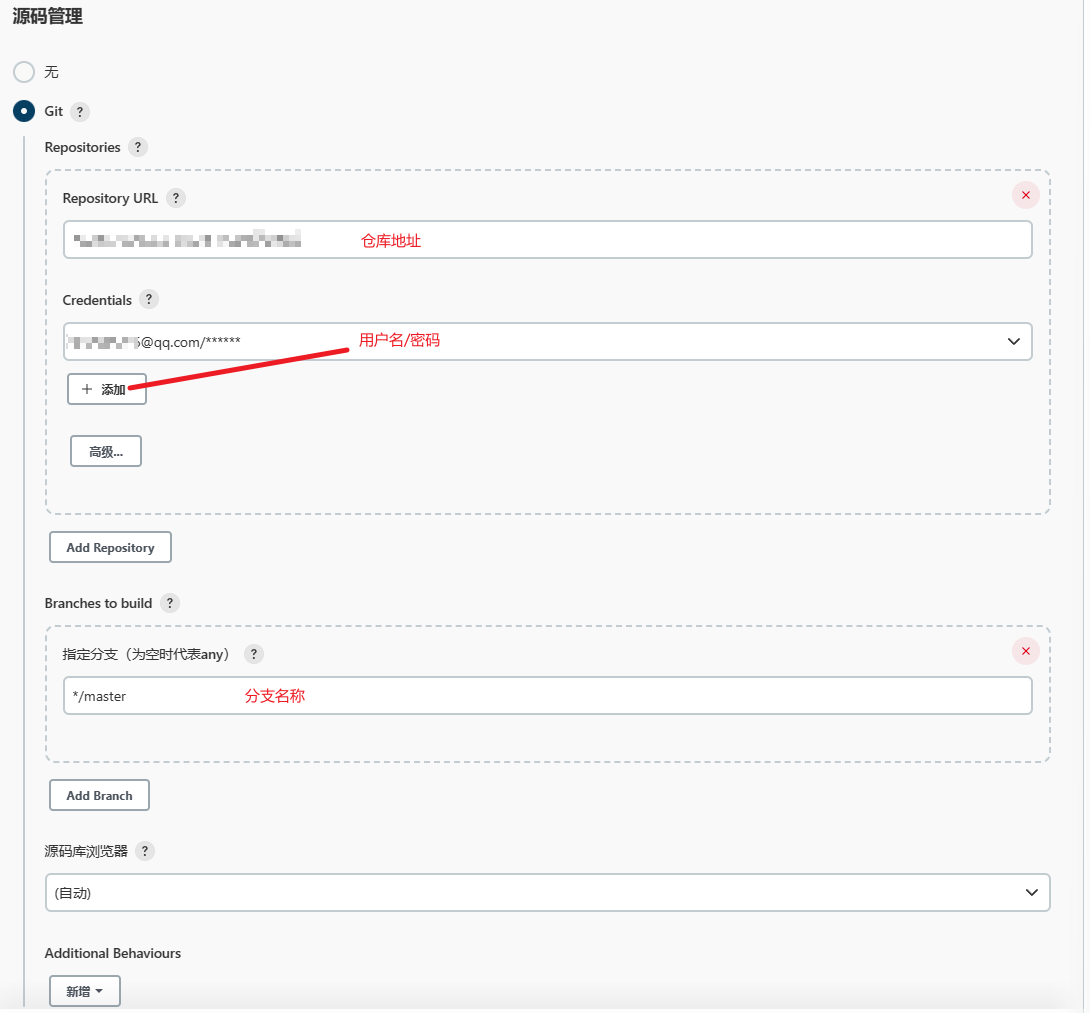The width and height of the screenshot is (1090, 1013).
Task: Click the Add Repository button
Action: pyautogui.click(x=110, y=547)
